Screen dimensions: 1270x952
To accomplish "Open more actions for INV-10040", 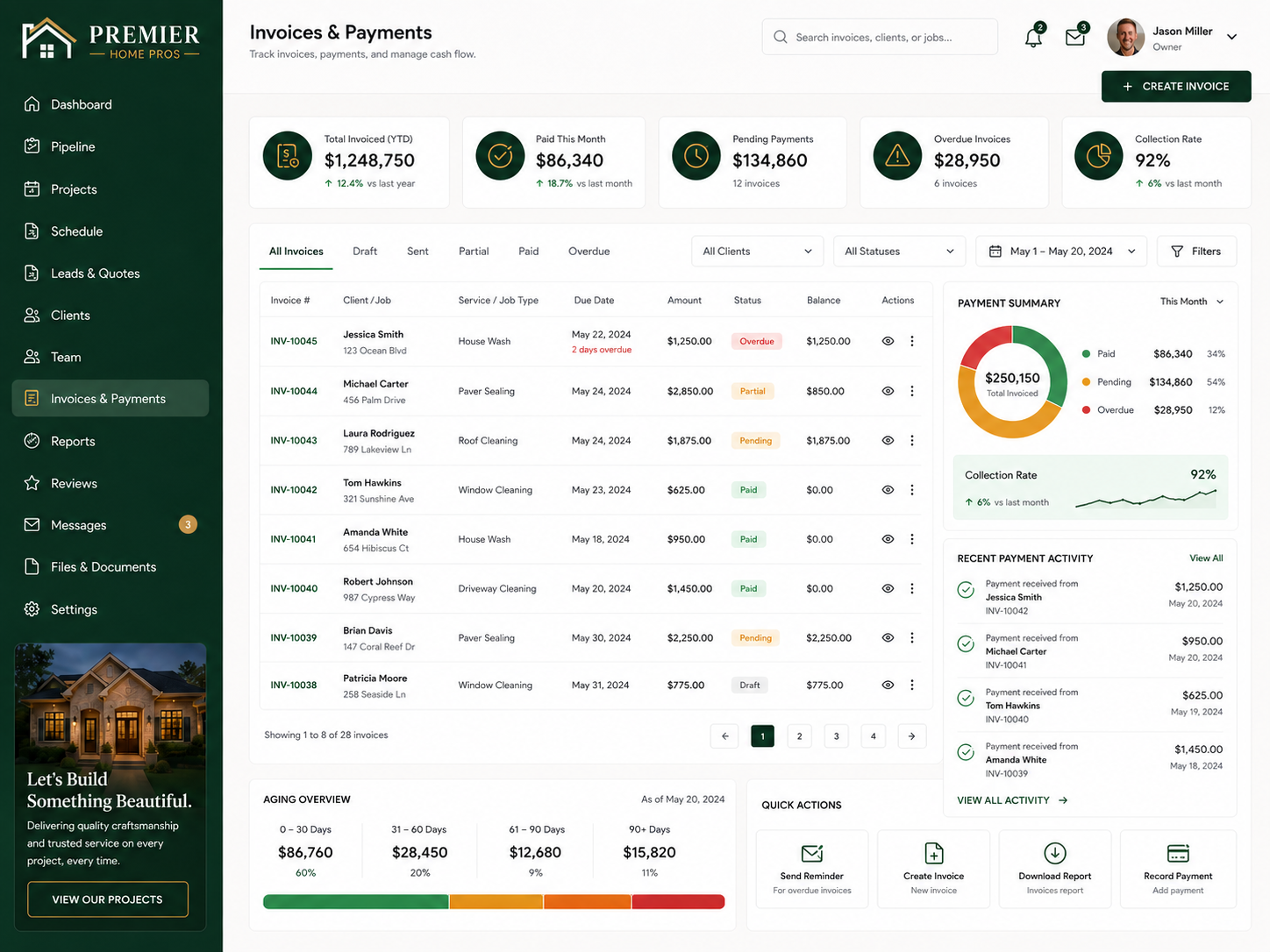I will tap(912, 588).
